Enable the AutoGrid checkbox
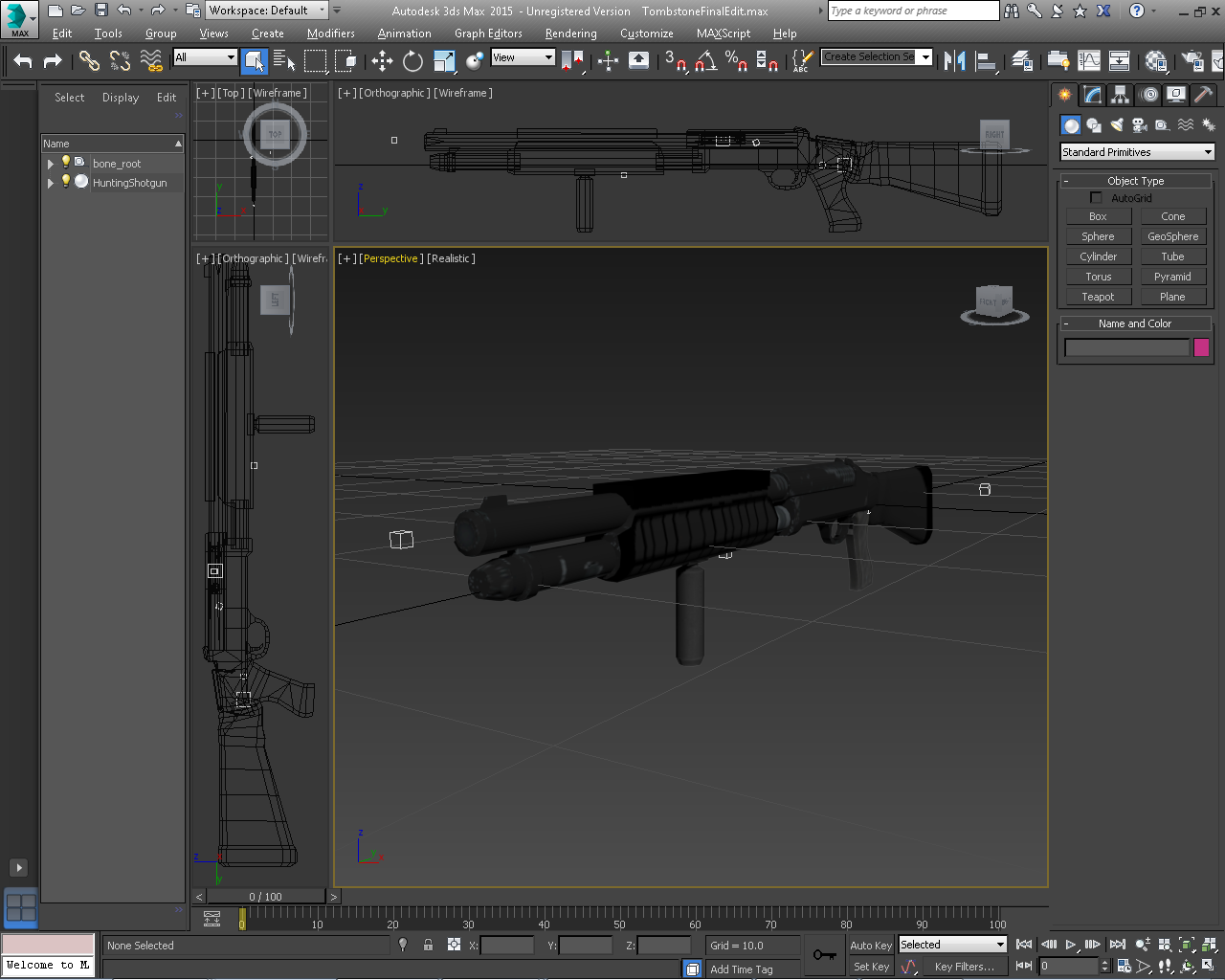The width and height of the screenshot is (1225, 980). (1096, 198)
